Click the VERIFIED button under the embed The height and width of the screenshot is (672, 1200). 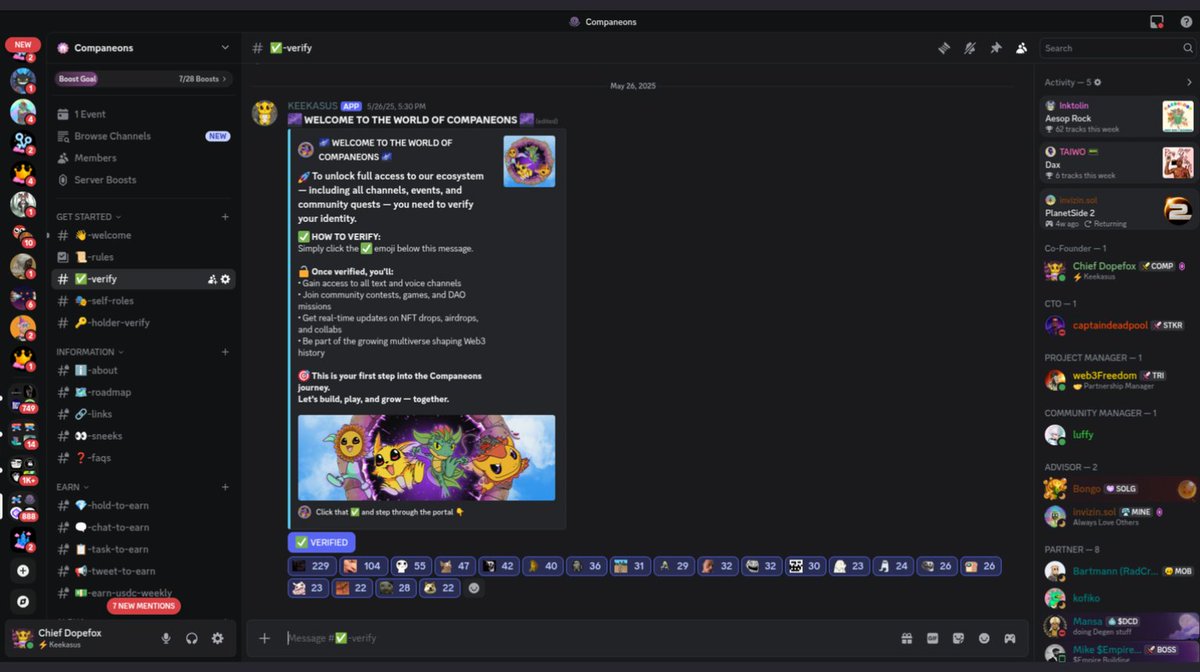(x=321, y=542)
